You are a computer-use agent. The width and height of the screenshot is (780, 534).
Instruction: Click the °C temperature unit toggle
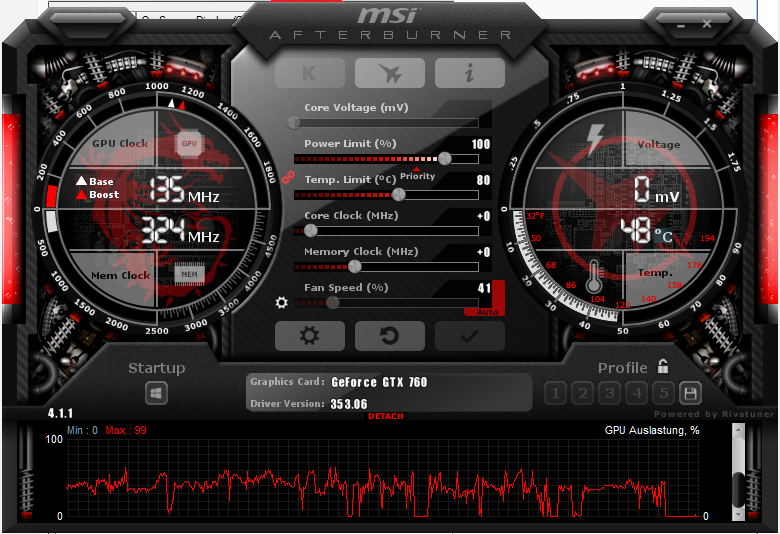(664, 236)
